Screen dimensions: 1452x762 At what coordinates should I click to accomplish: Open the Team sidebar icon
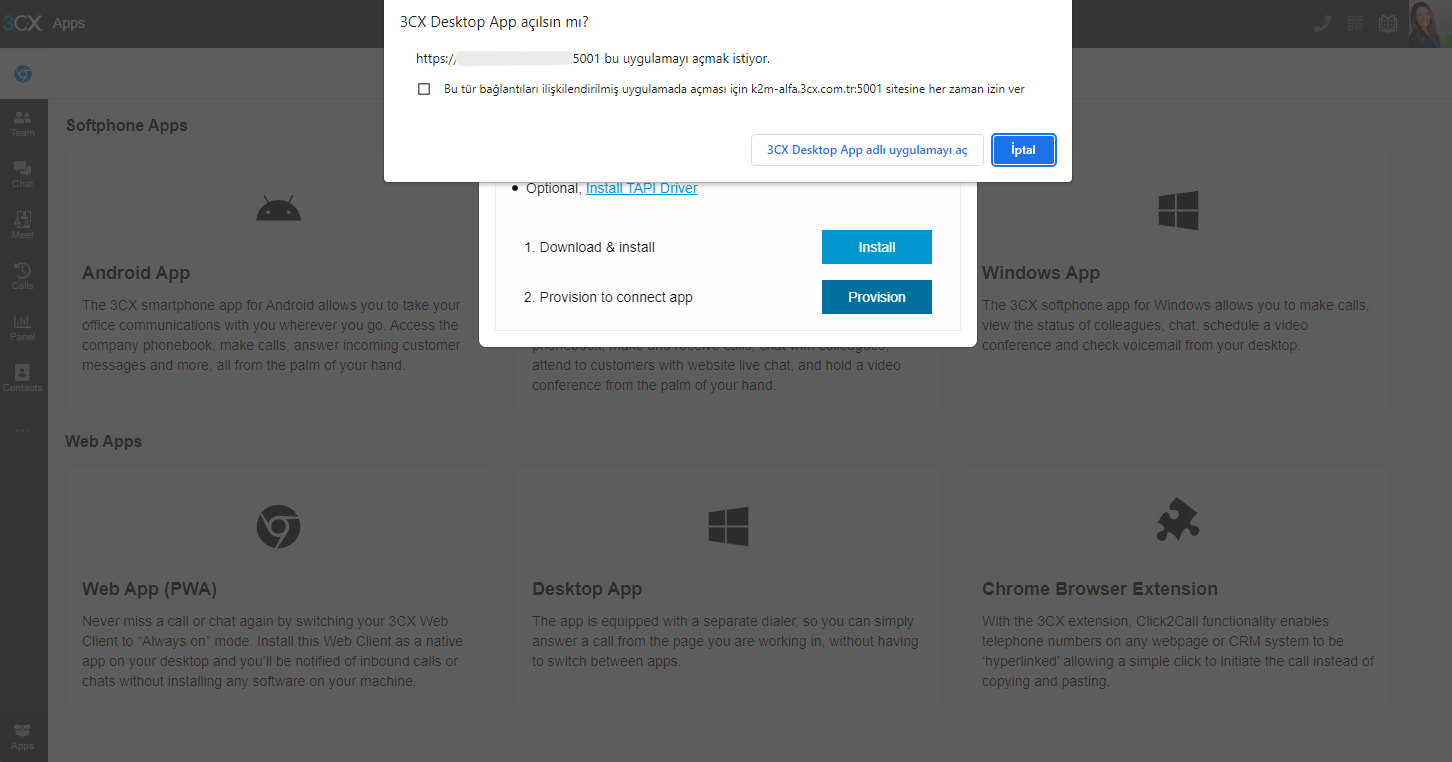(x=22, y=123)
